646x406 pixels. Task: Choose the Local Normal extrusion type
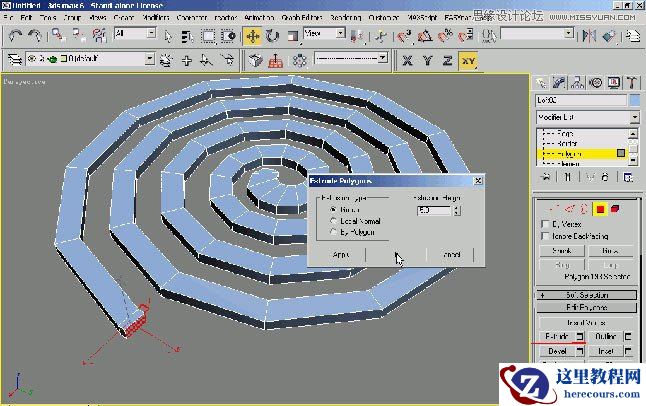[x=333, y=221]
